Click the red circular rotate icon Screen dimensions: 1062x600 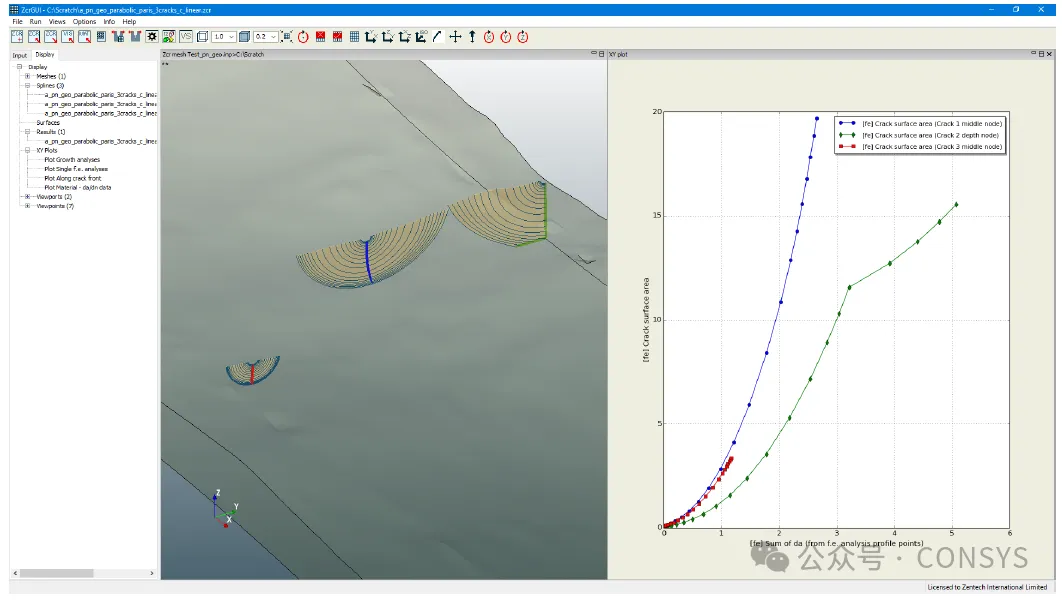[x=303, y=37]
